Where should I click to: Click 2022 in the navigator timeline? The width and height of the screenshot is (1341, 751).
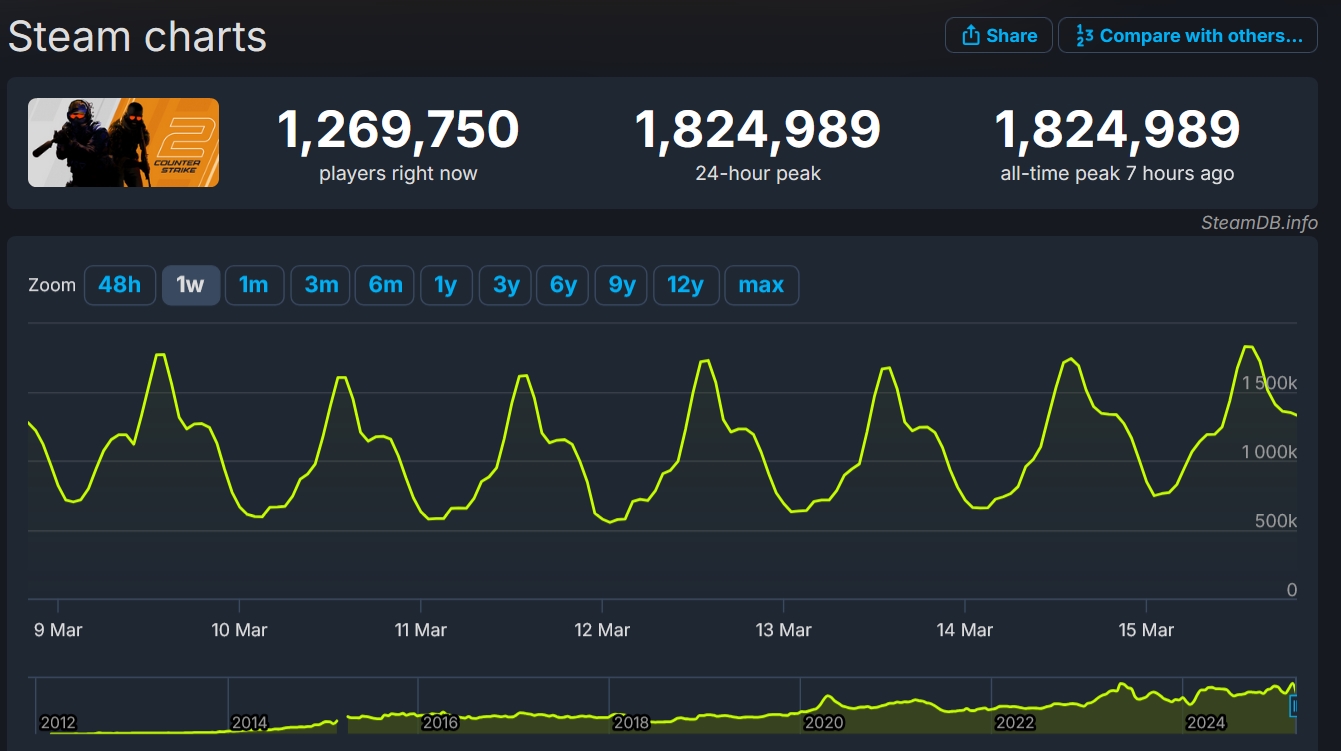click(1014, 723)
